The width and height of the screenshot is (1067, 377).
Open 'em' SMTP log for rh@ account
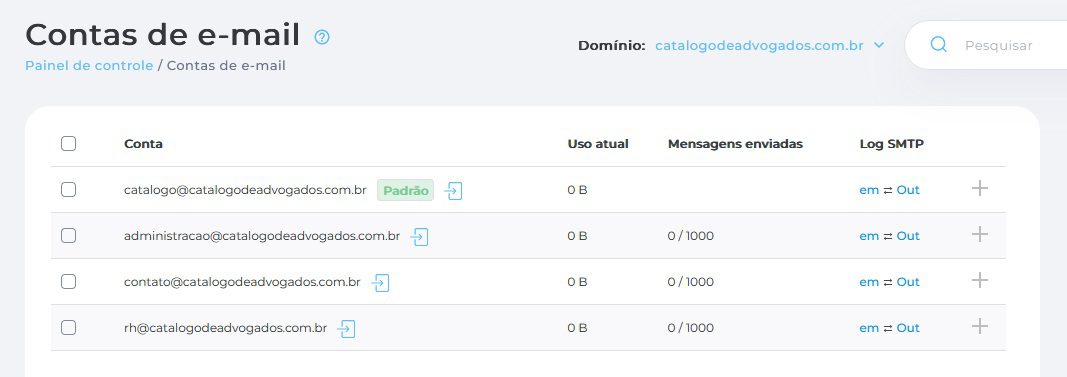(869, 328)
